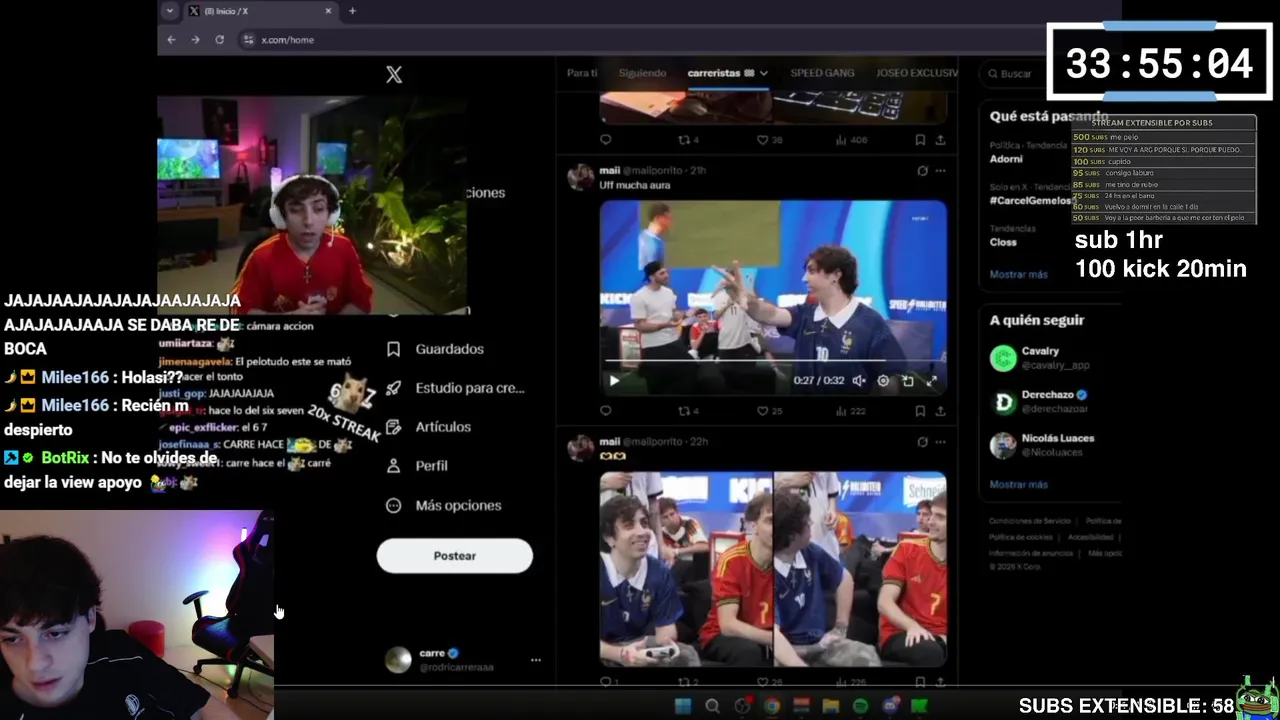Reply to the Uff mucha aura post
The height and width of the screenshot is (720, 1280).
[605, 411]
